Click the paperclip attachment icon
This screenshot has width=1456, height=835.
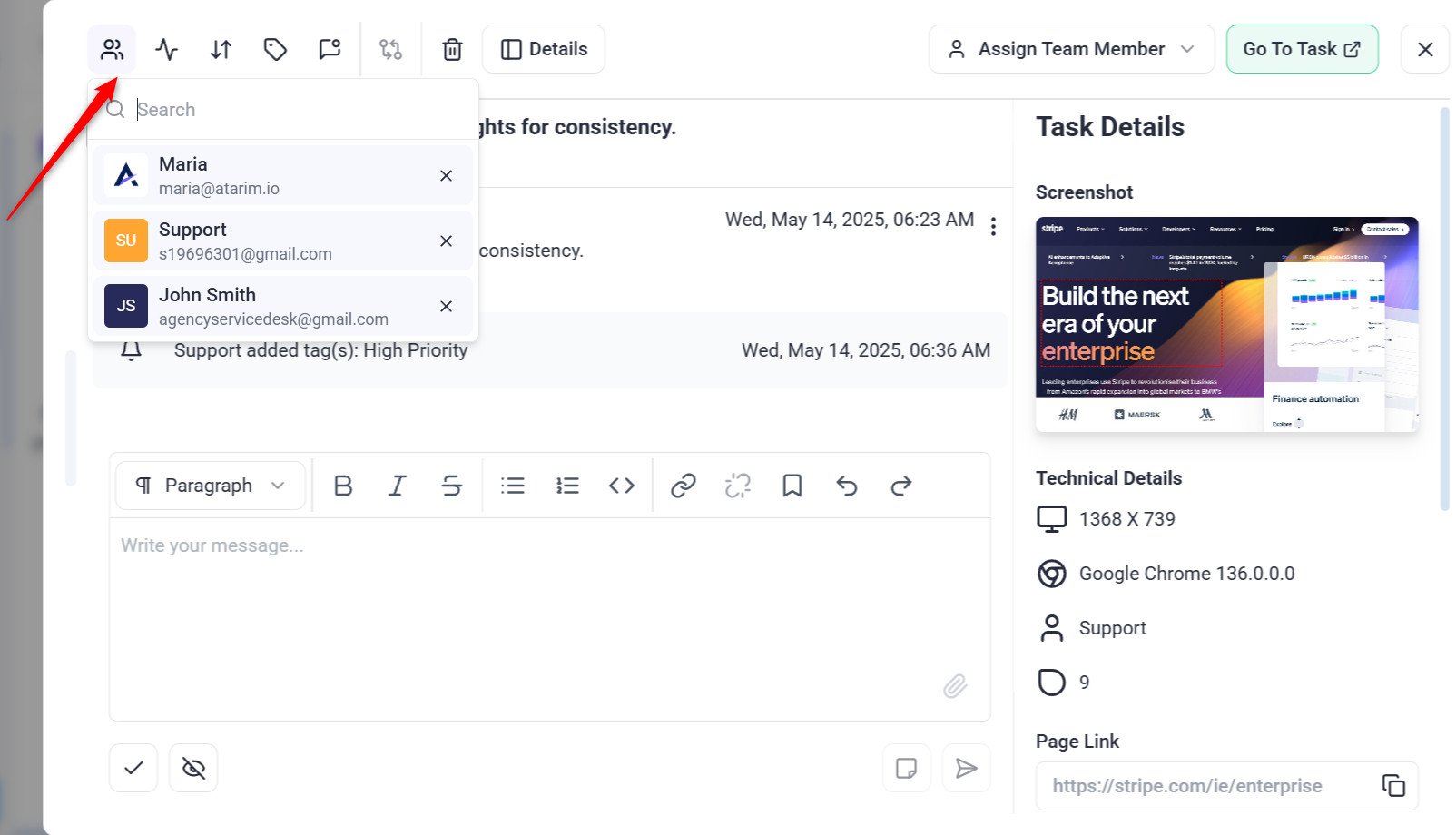click(x=954, y=686)
